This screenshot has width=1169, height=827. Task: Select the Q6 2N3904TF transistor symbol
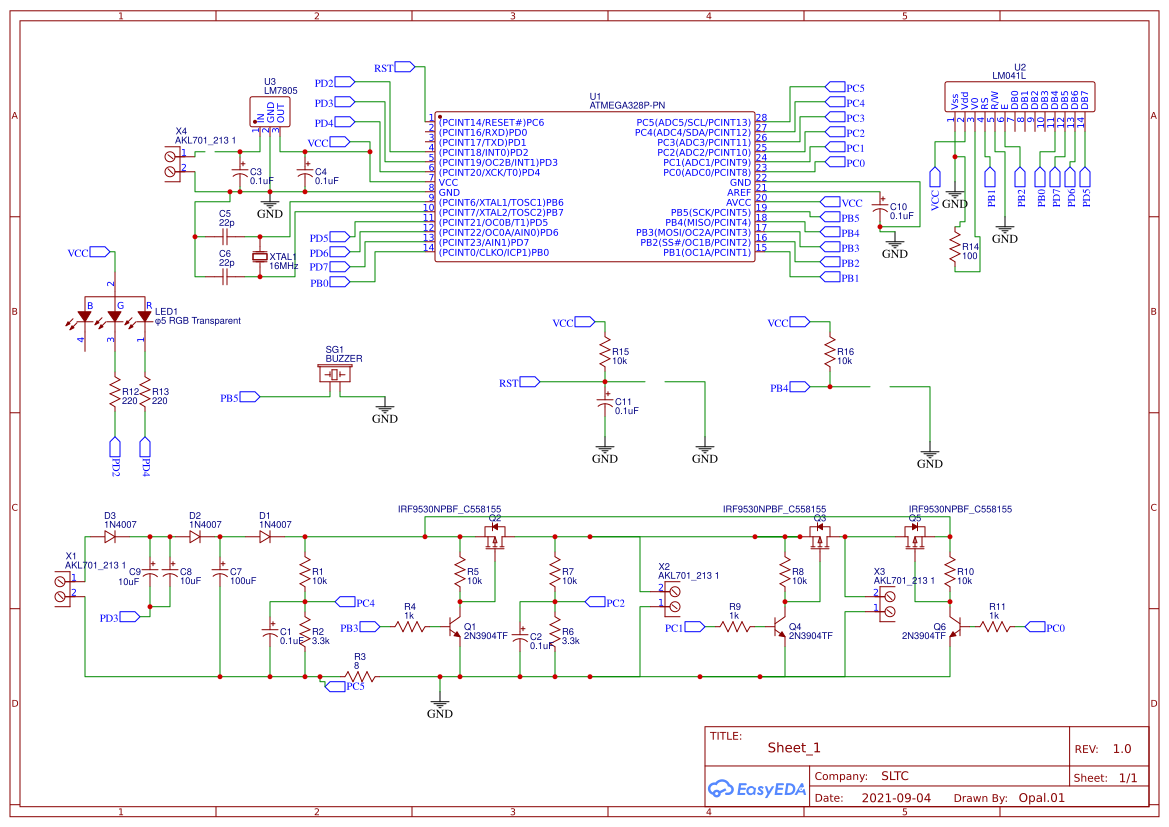coord(957,628)
